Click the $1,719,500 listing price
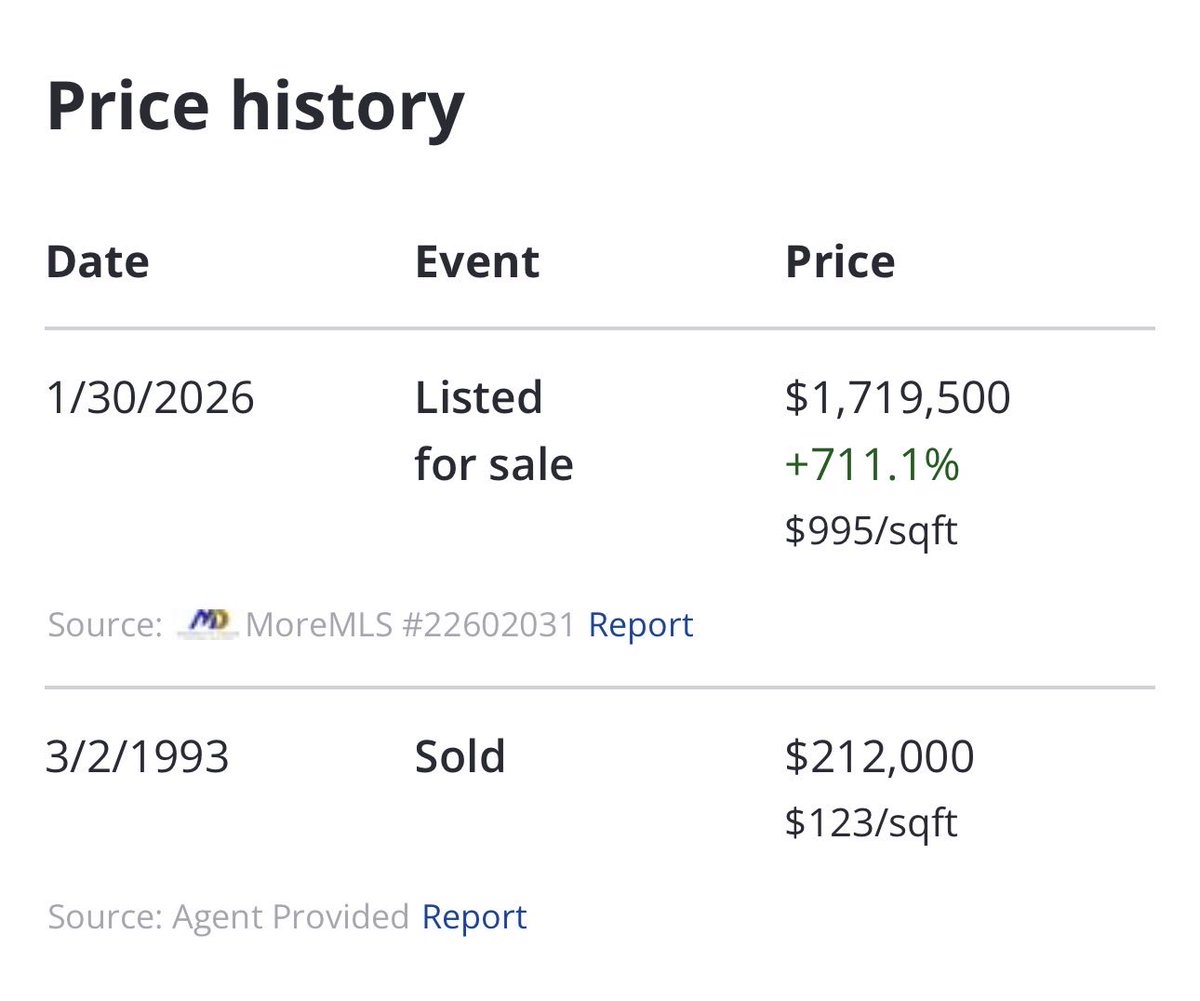 pos(897,398)
